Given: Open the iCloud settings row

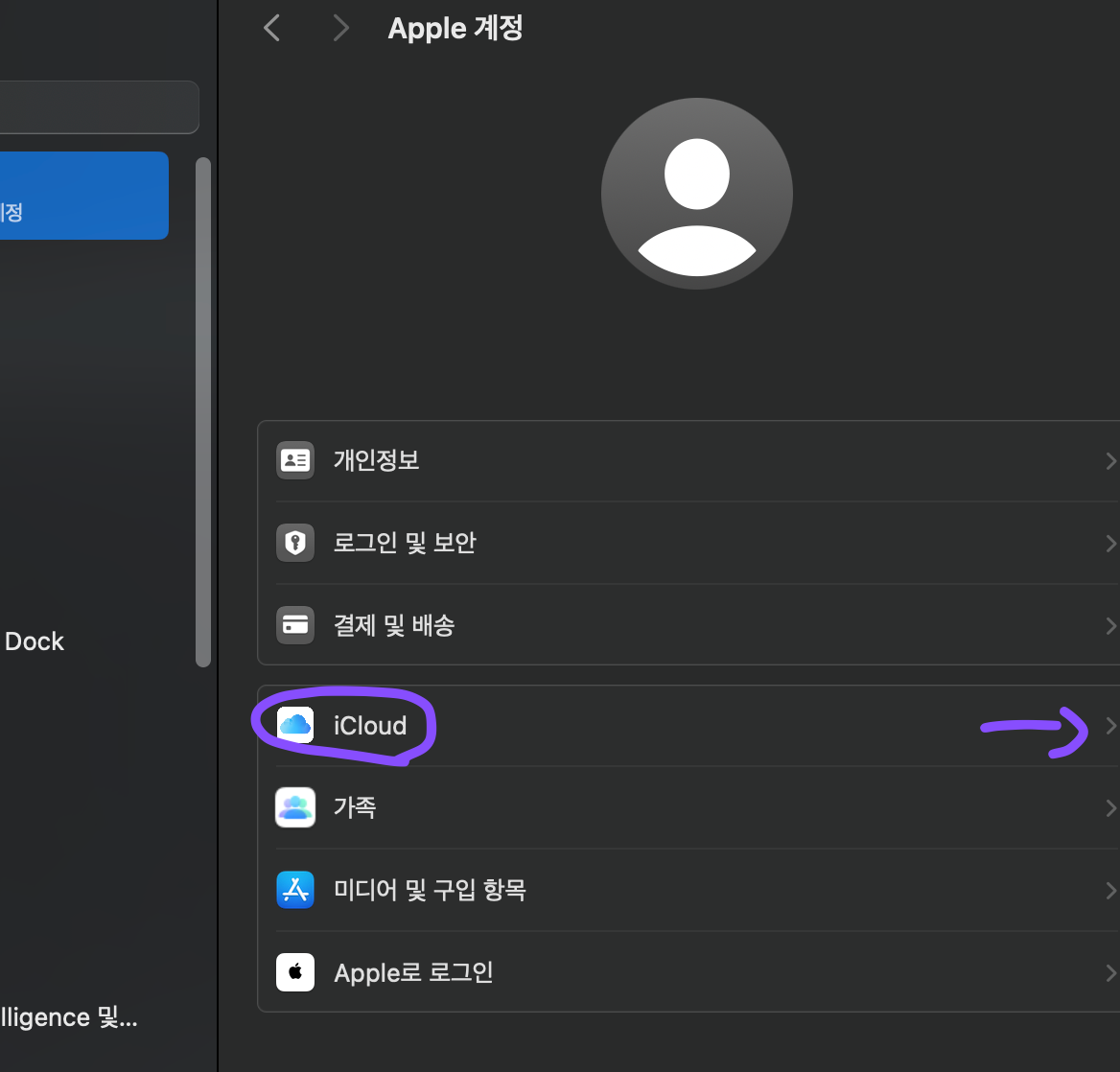Looking at the screenshot, I should point(688,726).
